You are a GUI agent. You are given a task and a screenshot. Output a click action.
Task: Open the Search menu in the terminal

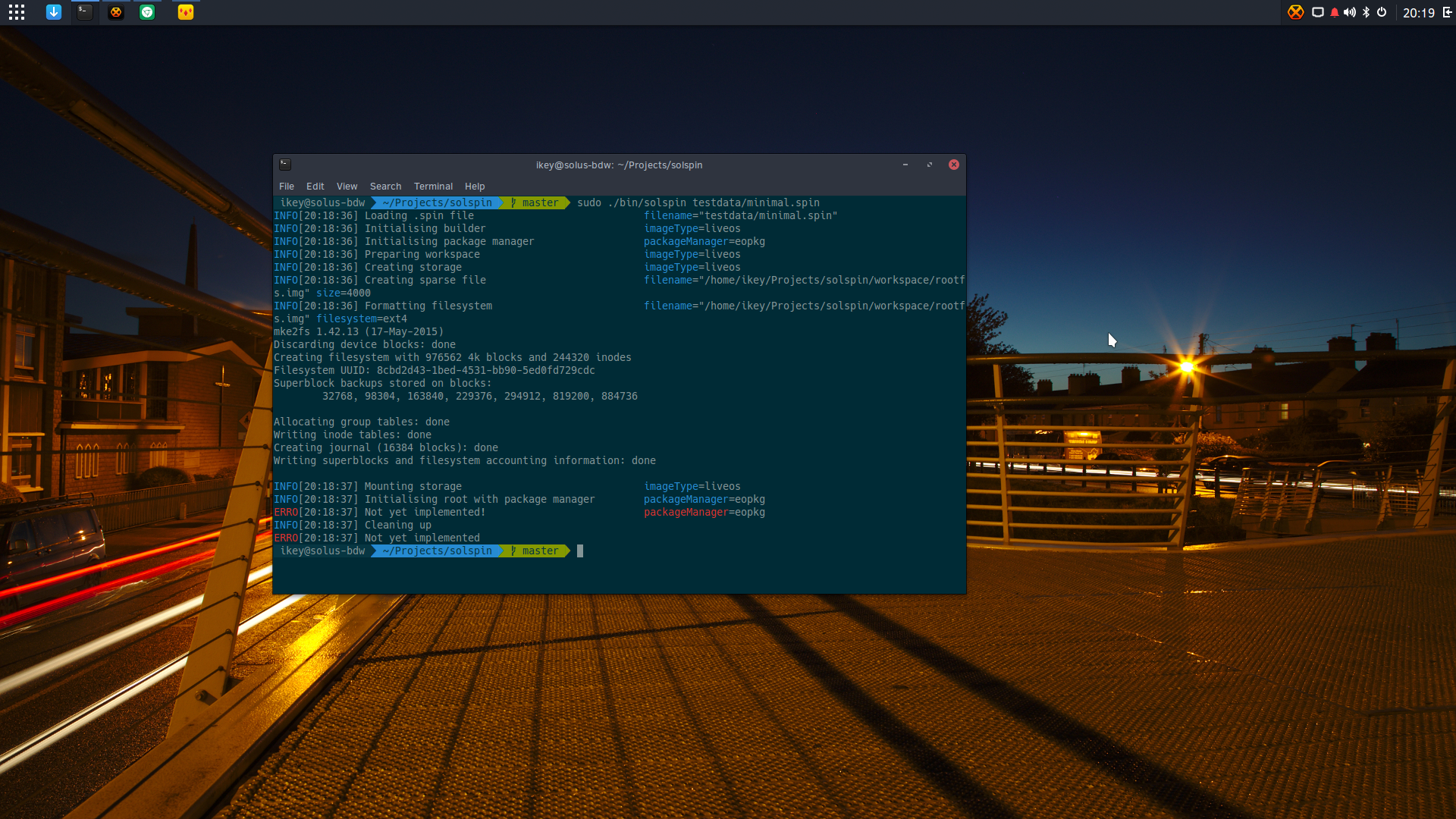386,187
